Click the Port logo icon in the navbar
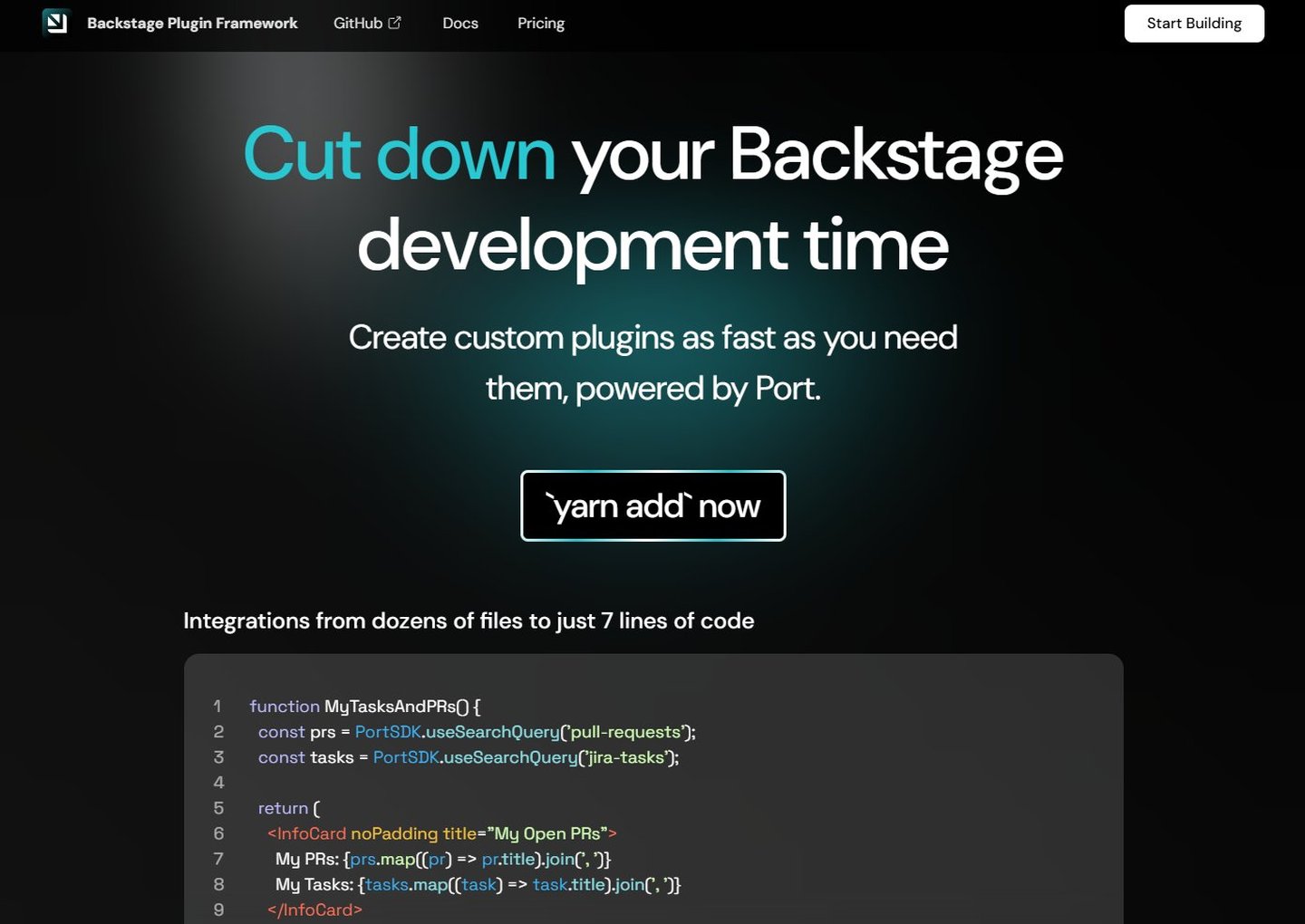This screenshot has height=924, width=1305. tap(56, 23)
